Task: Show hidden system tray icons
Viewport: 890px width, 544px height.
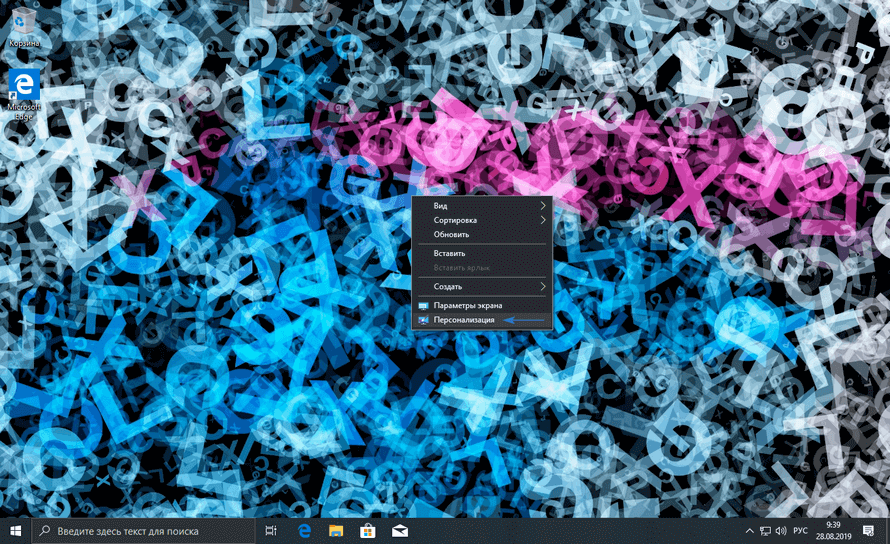Action: coord(749,531)
